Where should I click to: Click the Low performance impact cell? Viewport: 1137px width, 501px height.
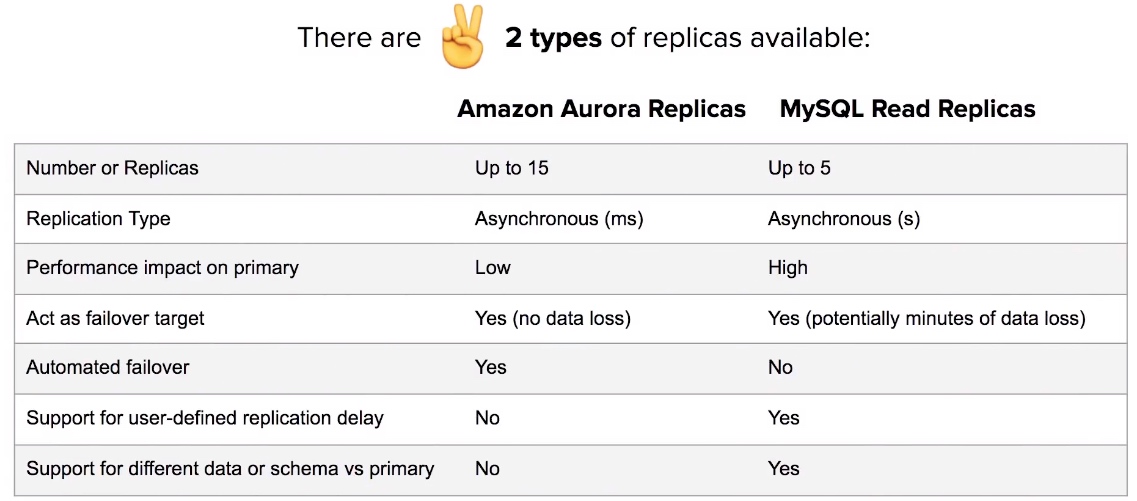click(x=493, y=268)
